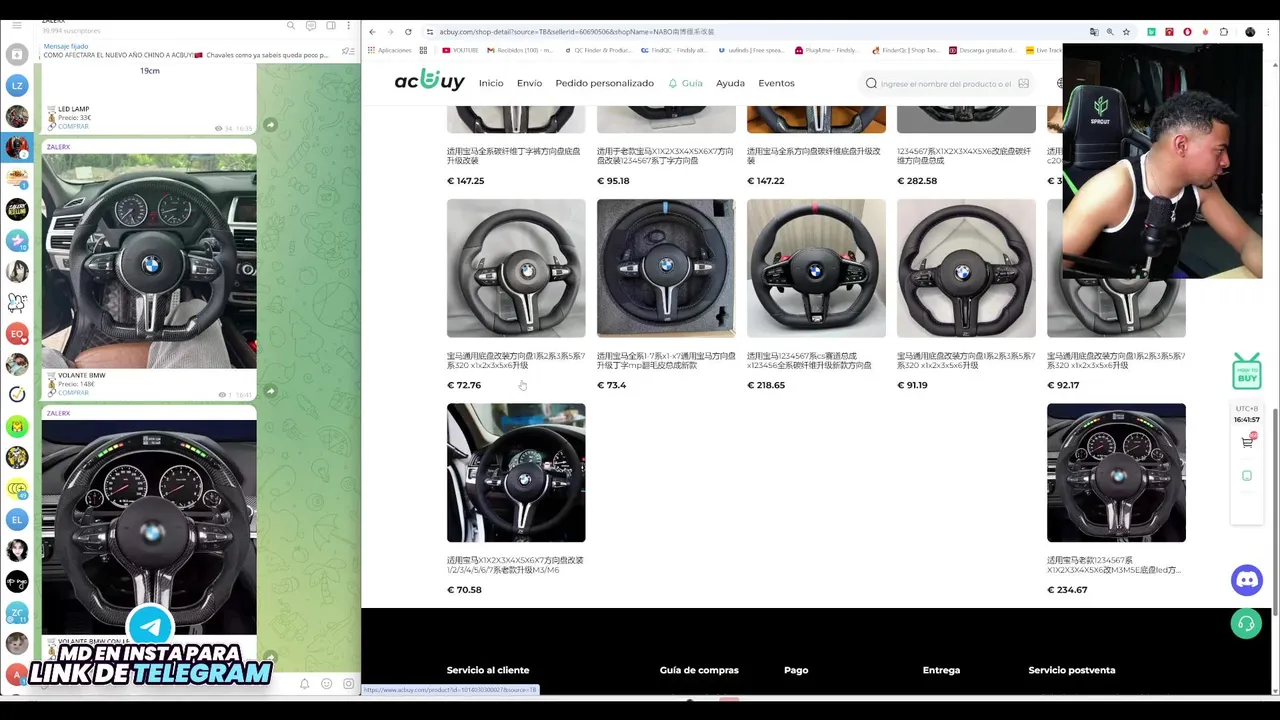Open the shopping cart icon

point(1247,442)
